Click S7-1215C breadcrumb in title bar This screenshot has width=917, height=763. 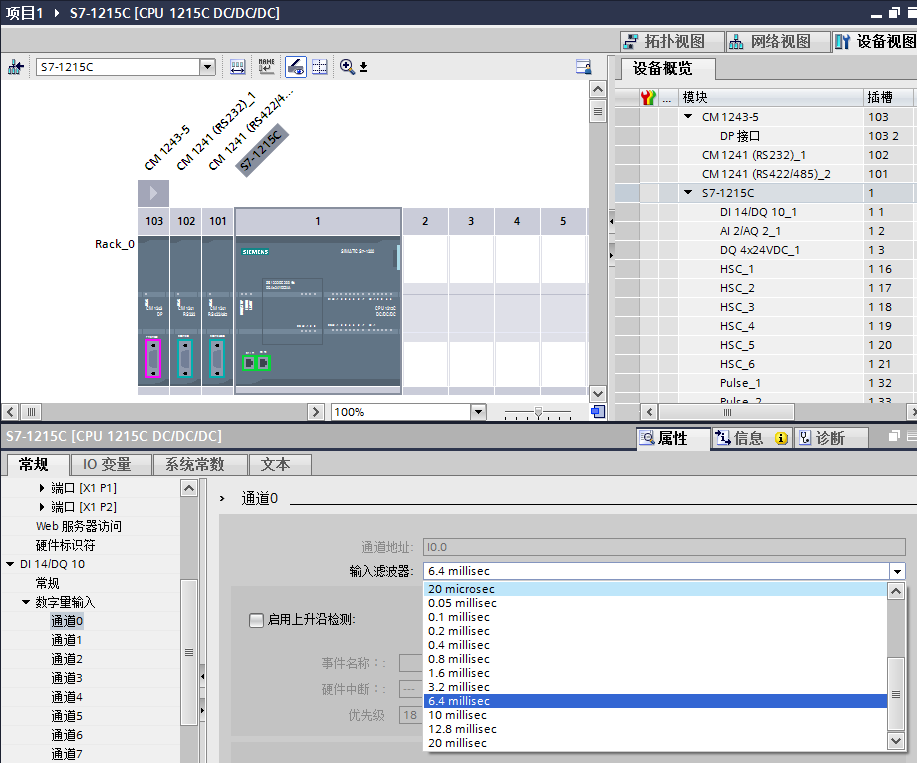coord(175,12)
